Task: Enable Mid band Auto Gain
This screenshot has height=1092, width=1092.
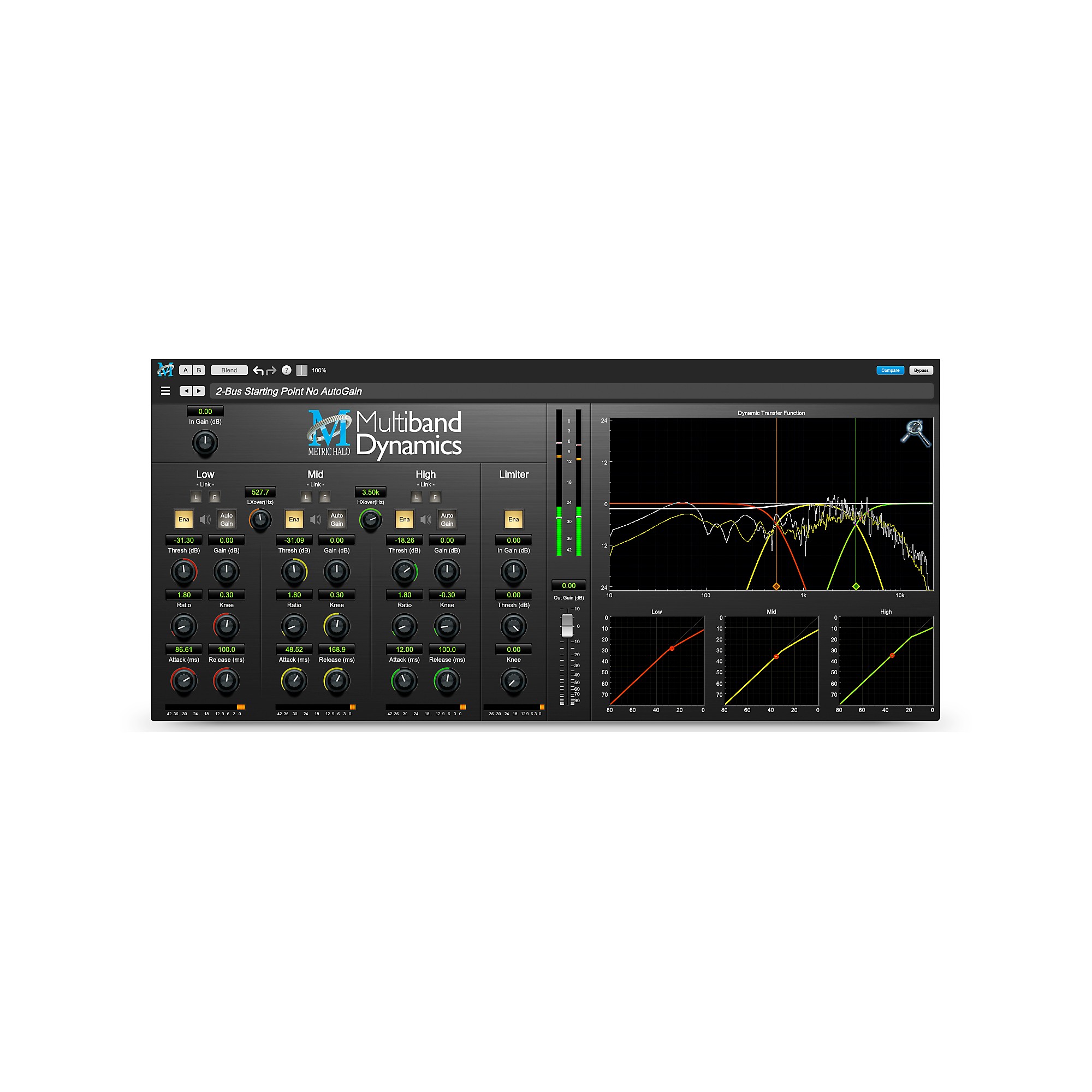Action: click(336, 519)
